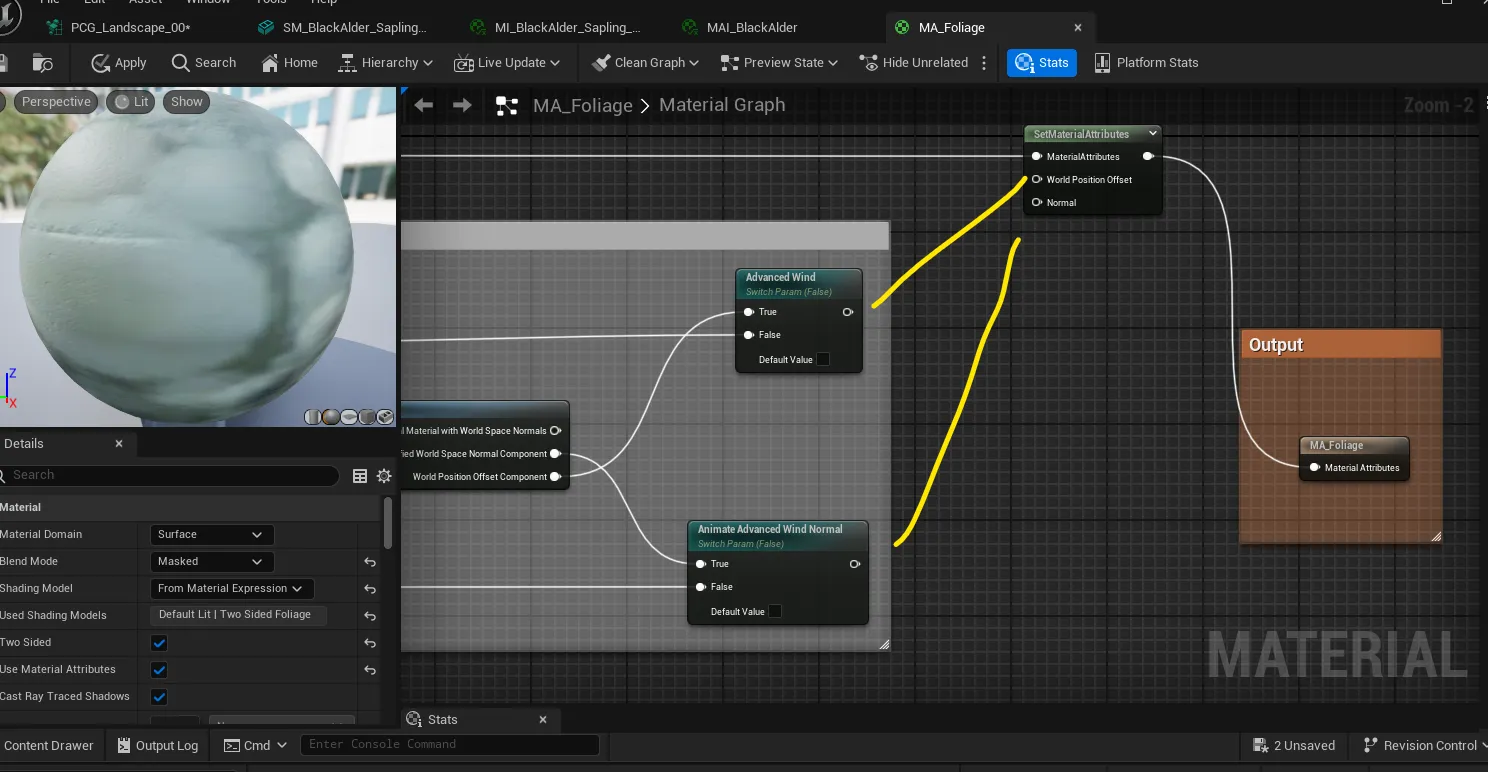Click the Enter Console Command field
Image resolution: width=1488 pixels, height=772 pixels.
[452, 745]
